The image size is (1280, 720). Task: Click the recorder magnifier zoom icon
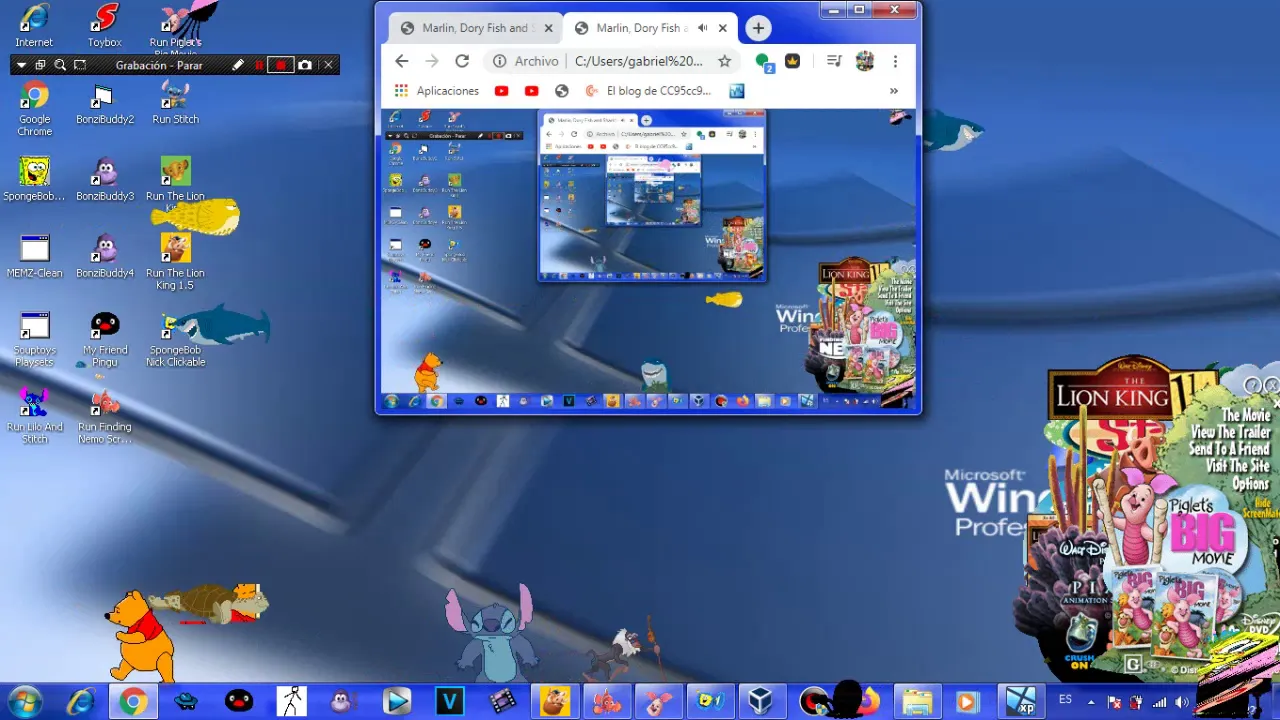pyautogui.click(x=60, y=65)
